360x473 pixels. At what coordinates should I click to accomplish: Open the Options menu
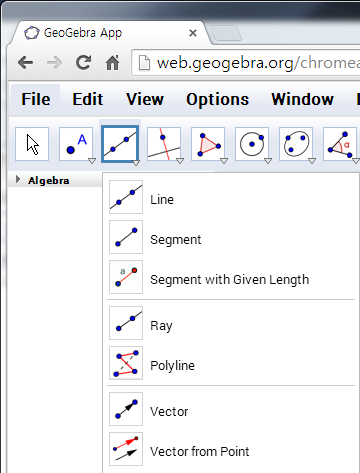(217, 99)
